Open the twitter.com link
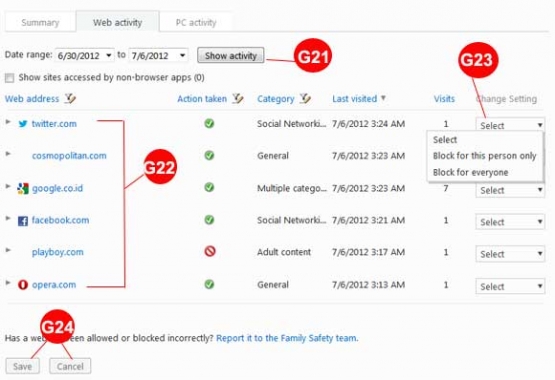The height and width of the screenshot is (380, 555). [x=54, y=124]
